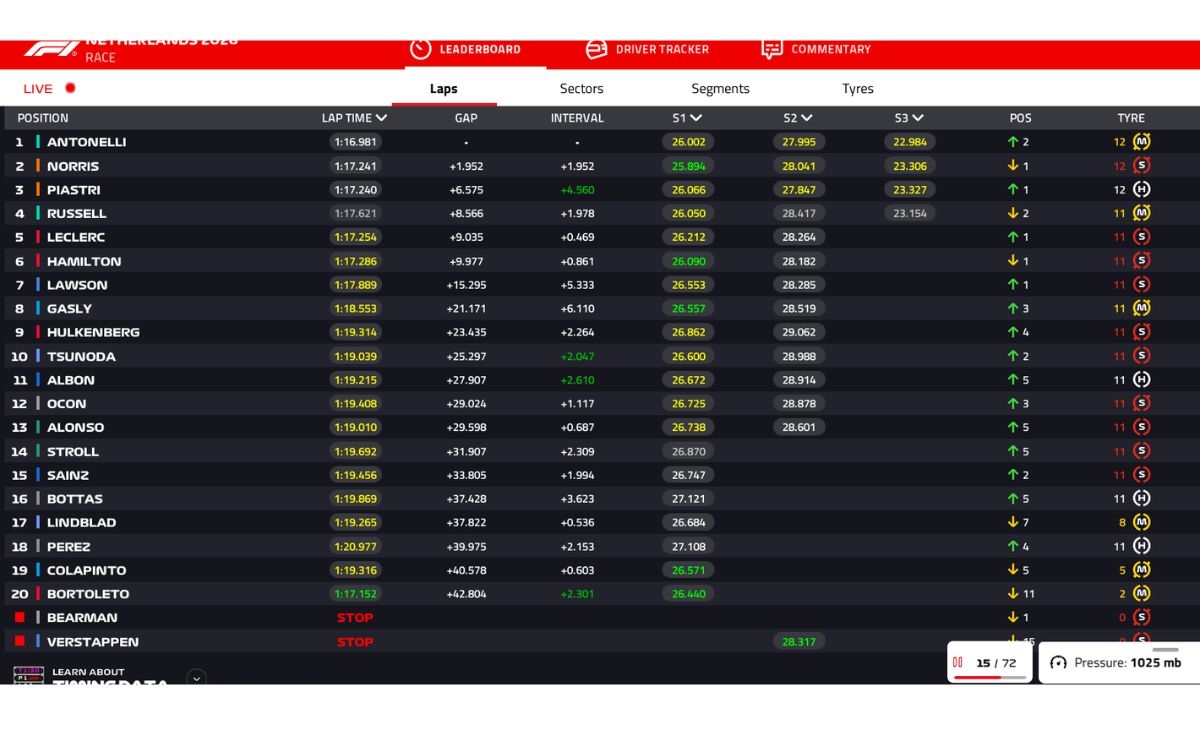
Task: Open the Leaderboard view clock icon
Action: pyautogui.click(x=421, y=49)
